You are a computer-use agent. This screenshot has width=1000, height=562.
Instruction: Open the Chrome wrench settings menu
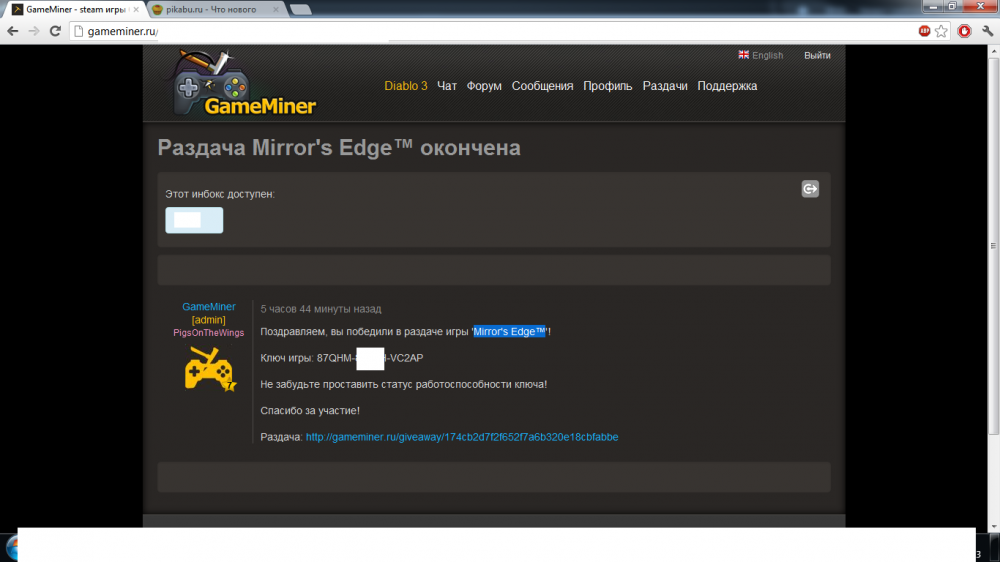click(x=987, y=31)
